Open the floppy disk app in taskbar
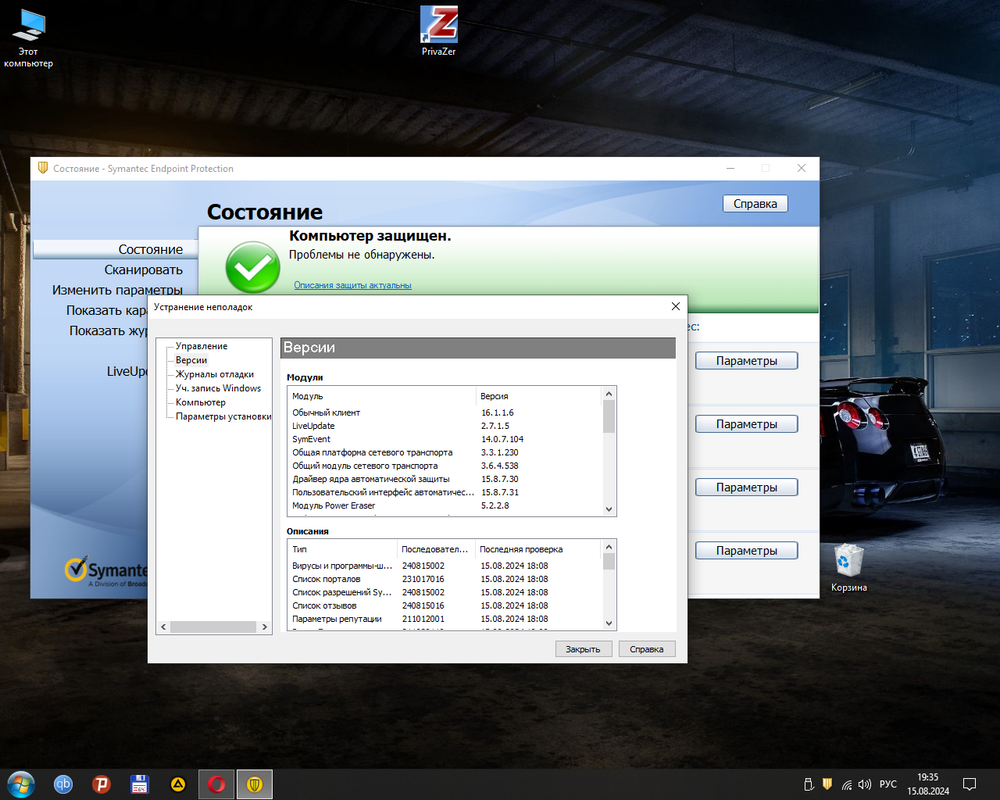The image size is (1000, 800). pos(140,784)
